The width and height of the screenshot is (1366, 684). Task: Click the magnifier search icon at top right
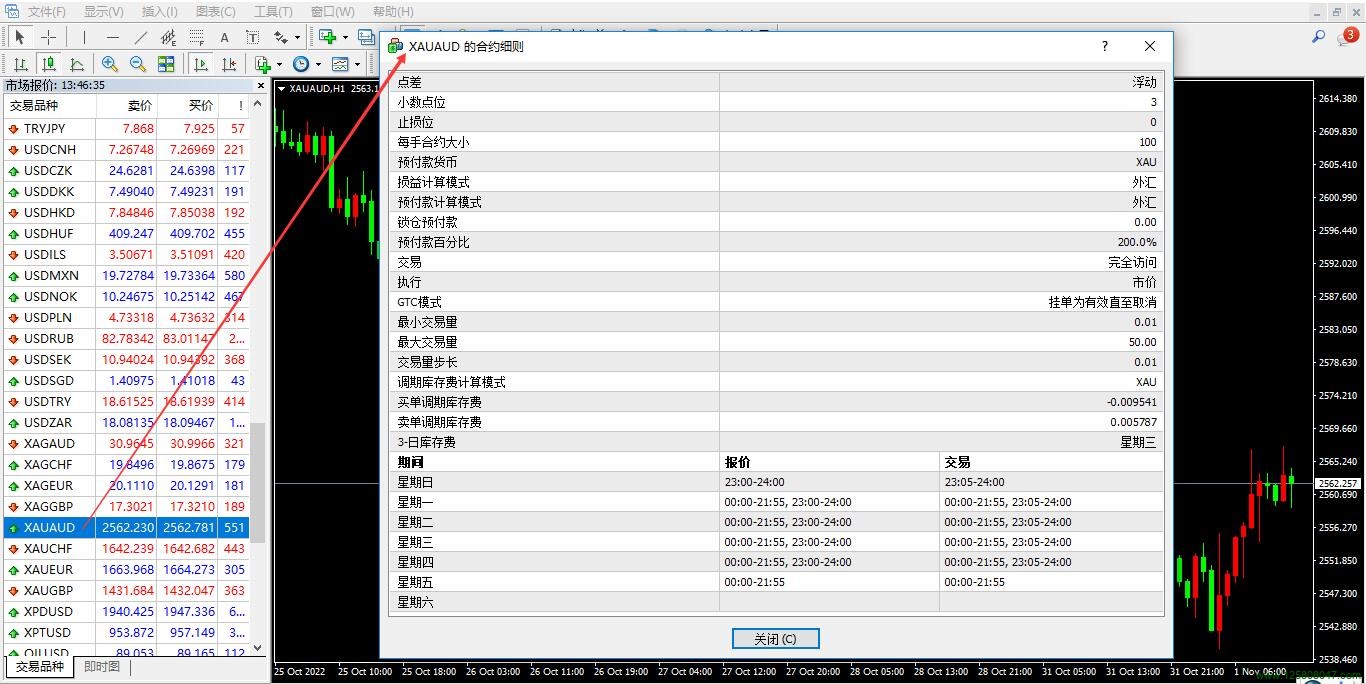click(x=1318, y=37)
